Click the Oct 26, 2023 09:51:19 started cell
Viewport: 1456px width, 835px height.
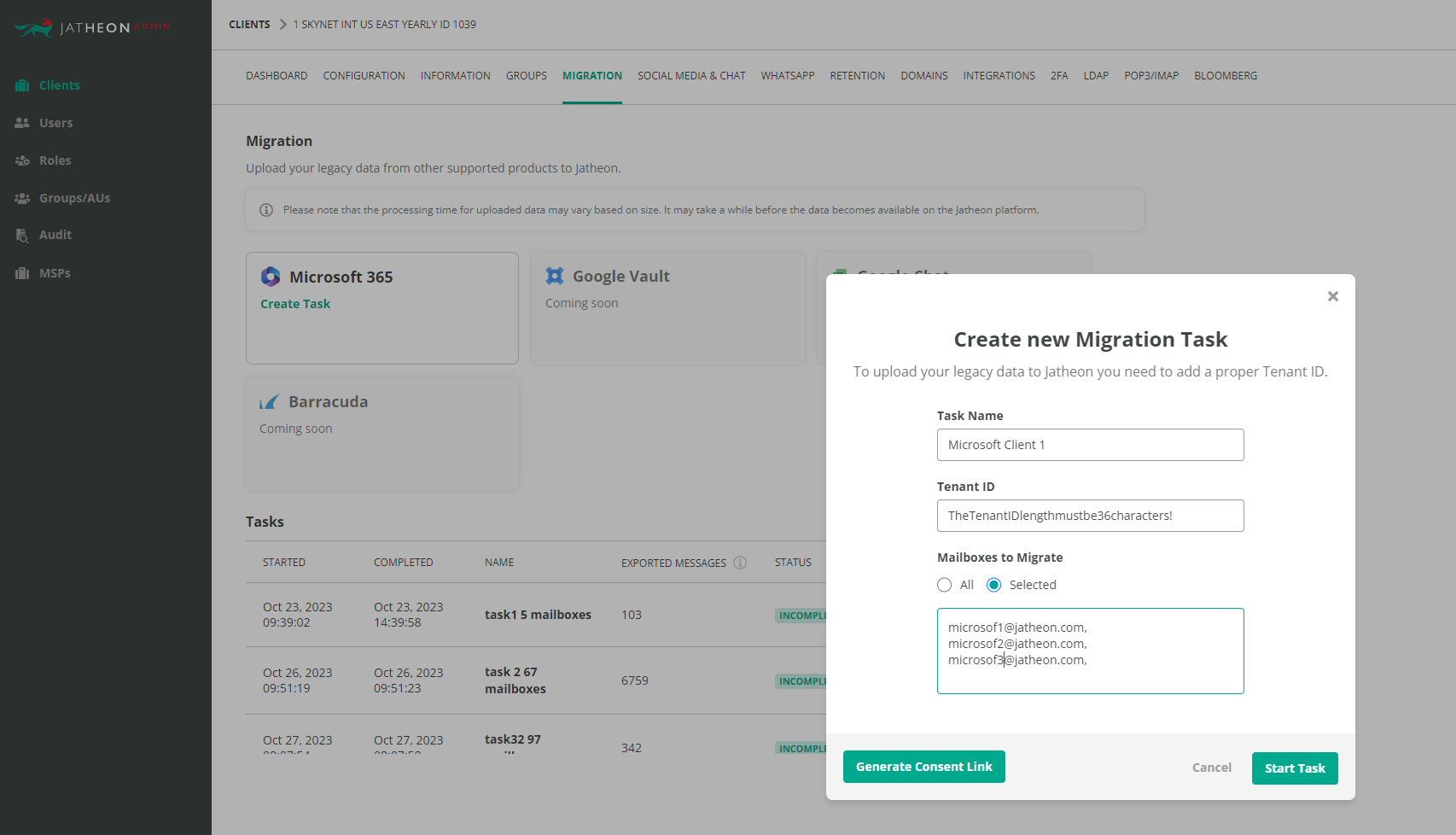pyautogui.click(x=298, y=680)
